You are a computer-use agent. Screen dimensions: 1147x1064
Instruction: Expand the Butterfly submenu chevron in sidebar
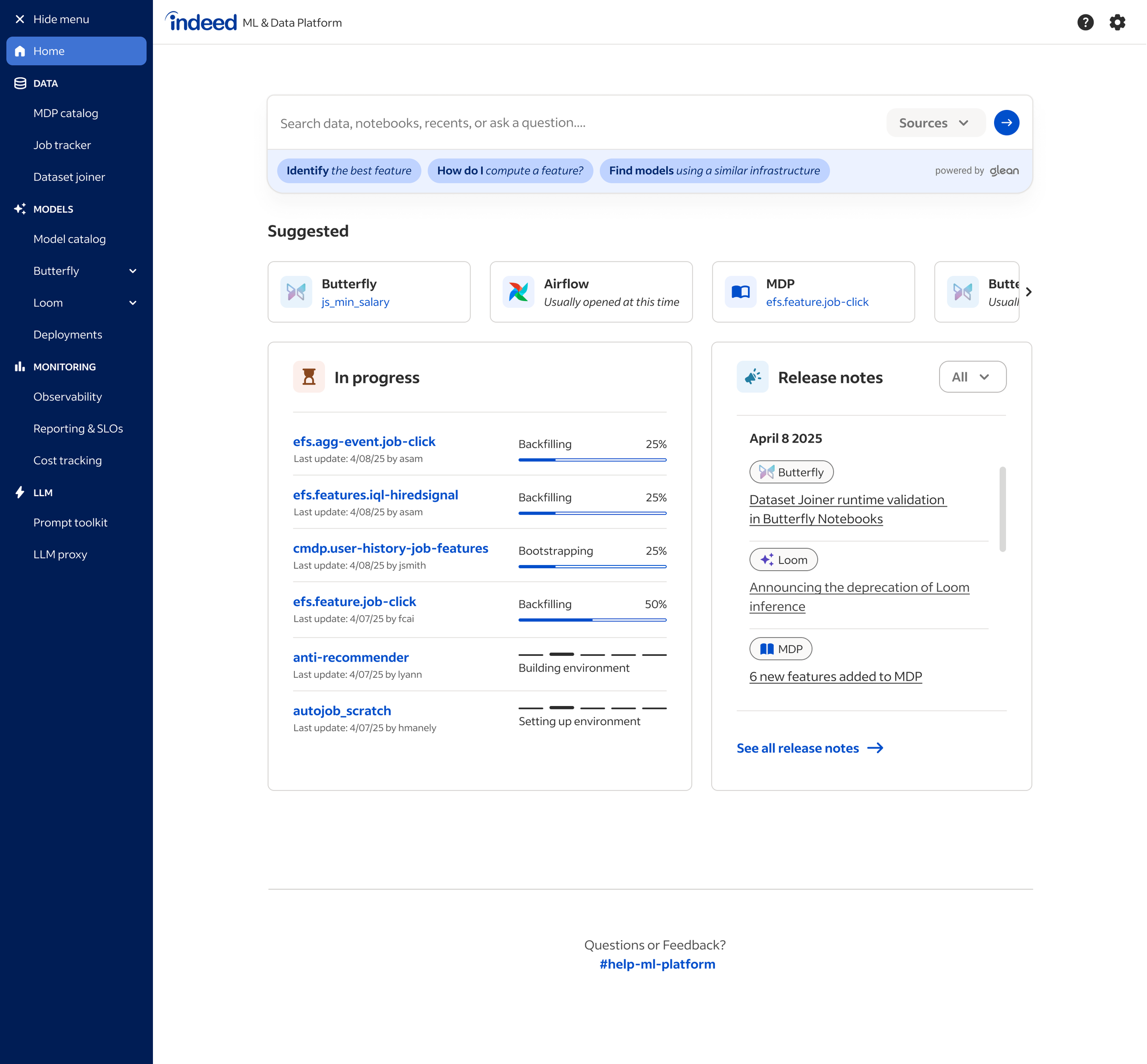click(133, 271)
